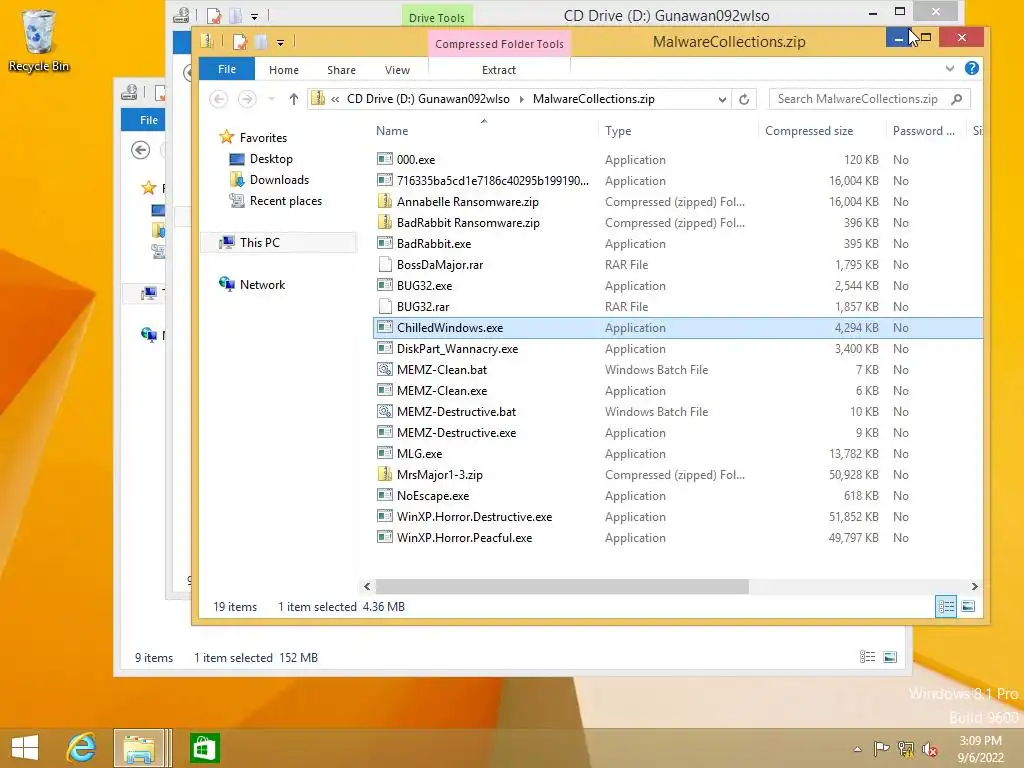Switch to Details view in MalwareCollections.zip window
Screen dimensions: 1024x768
[x=946, y=607]
